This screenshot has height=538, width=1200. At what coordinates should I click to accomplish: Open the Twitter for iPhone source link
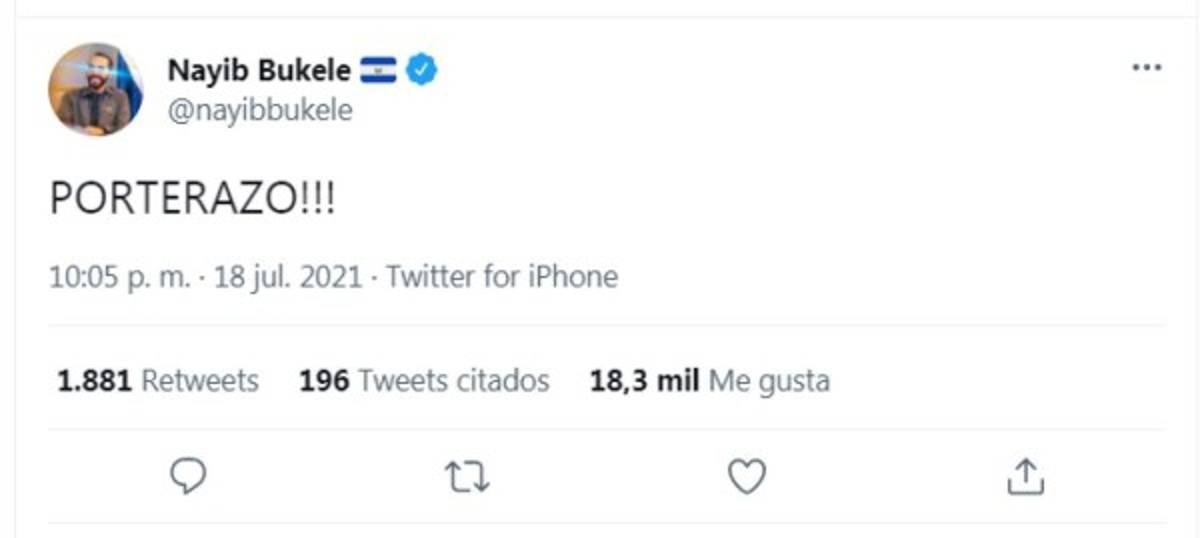(502, 276)
